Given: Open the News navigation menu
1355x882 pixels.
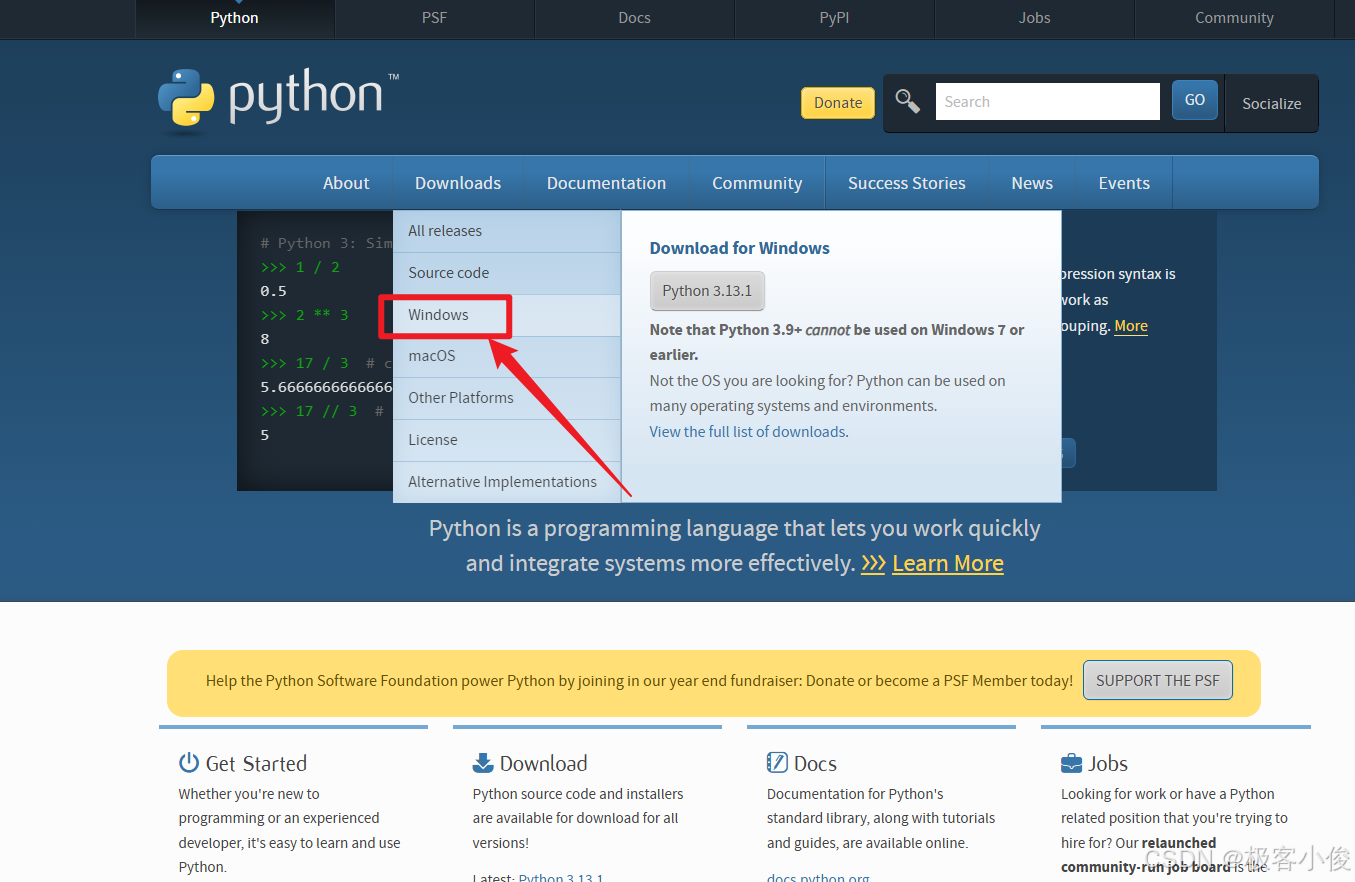Looking at the screenshot, I should click(x=1032, y=183).
